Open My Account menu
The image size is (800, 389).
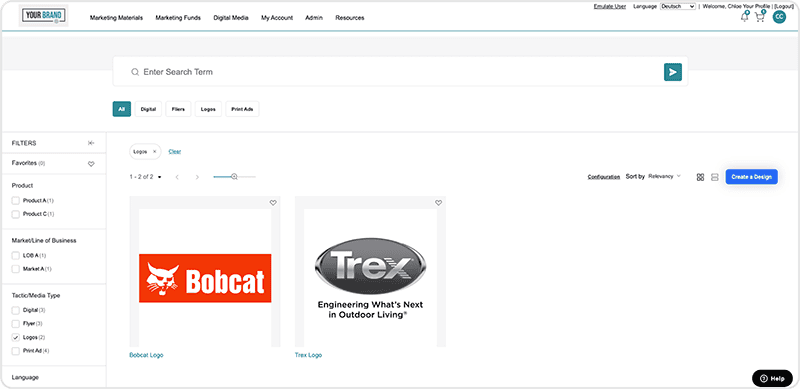coord(277,18)
